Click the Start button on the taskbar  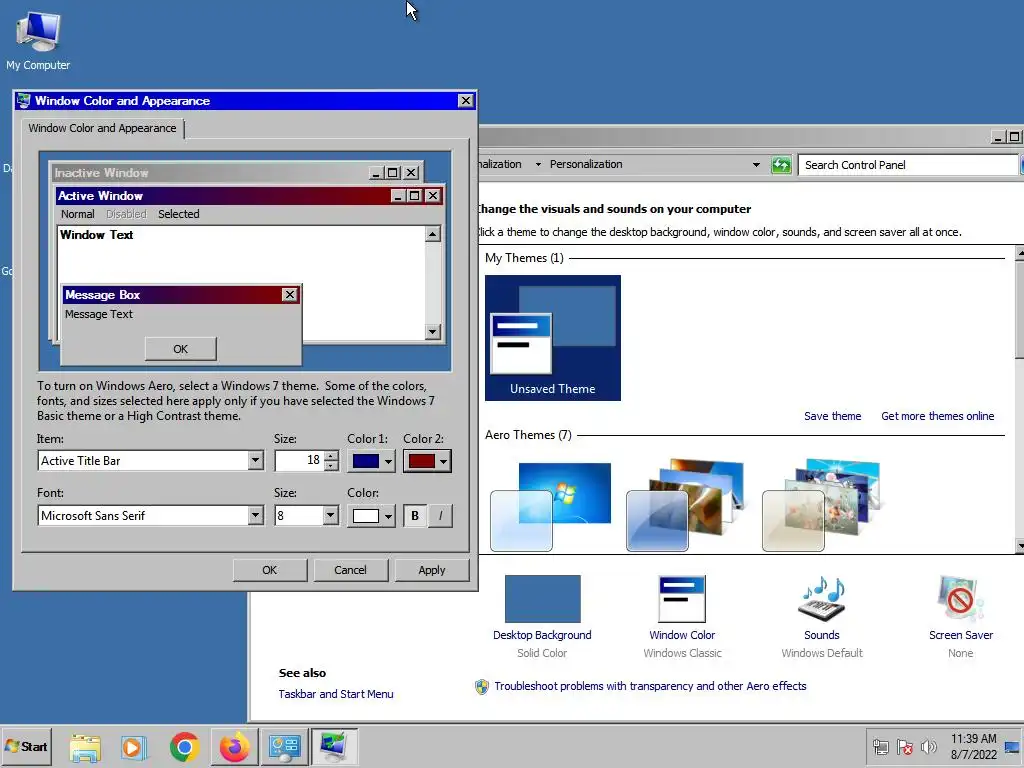pos(26,746)
